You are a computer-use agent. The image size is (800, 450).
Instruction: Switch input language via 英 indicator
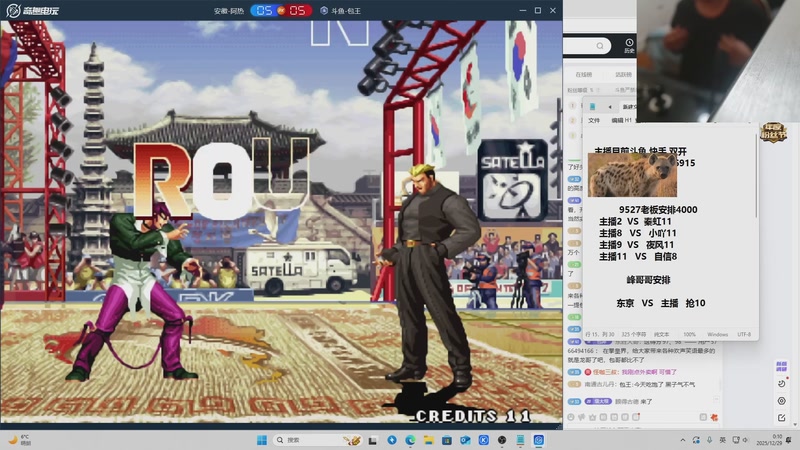(722, 440)
